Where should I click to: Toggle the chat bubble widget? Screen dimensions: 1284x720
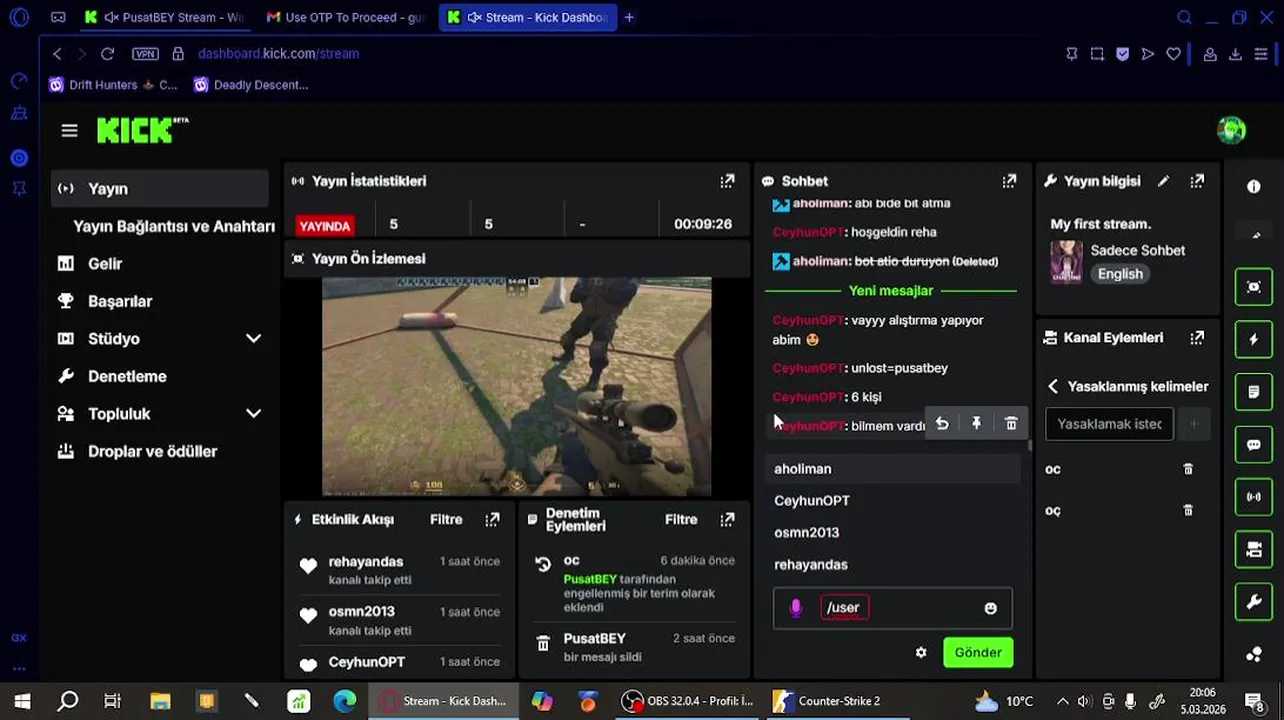[x=1254, y=444]
